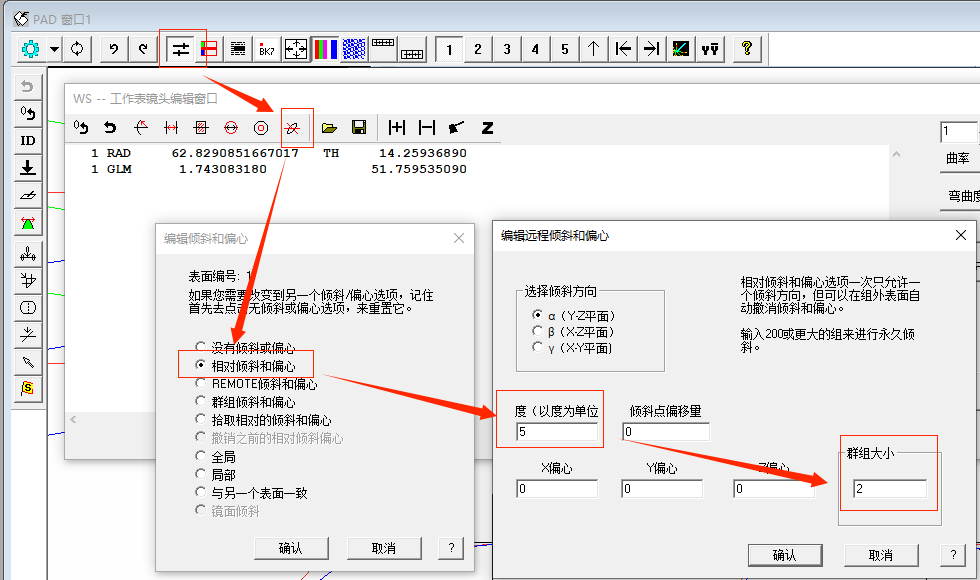Click the pan/fit view crosshair icon
The width and height of the screenshot is (980, 580).
tap(293, 47)
